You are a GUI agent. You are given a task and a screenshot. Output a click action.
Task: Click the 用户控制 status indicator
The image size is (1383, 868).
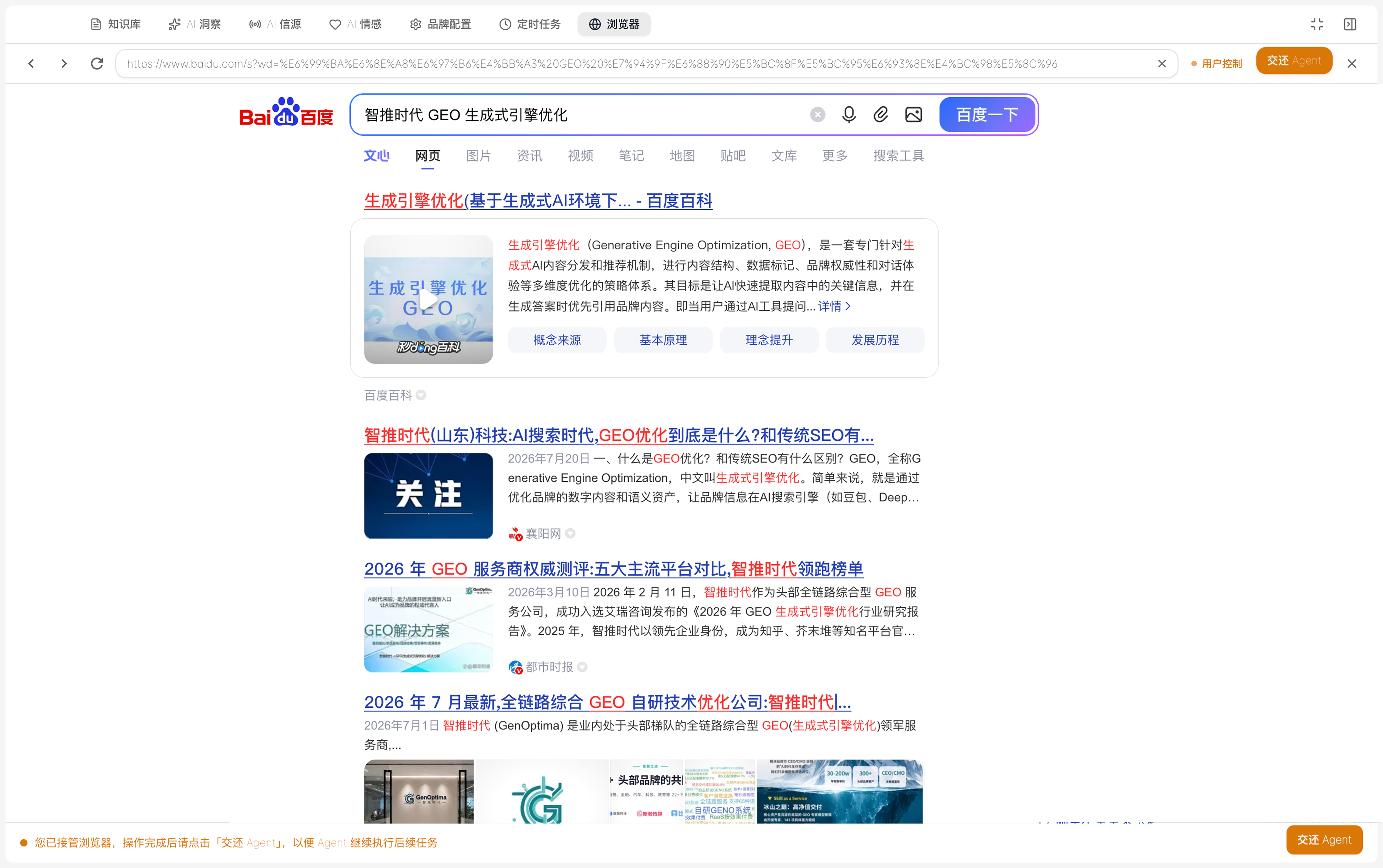tap(1217, 63)
